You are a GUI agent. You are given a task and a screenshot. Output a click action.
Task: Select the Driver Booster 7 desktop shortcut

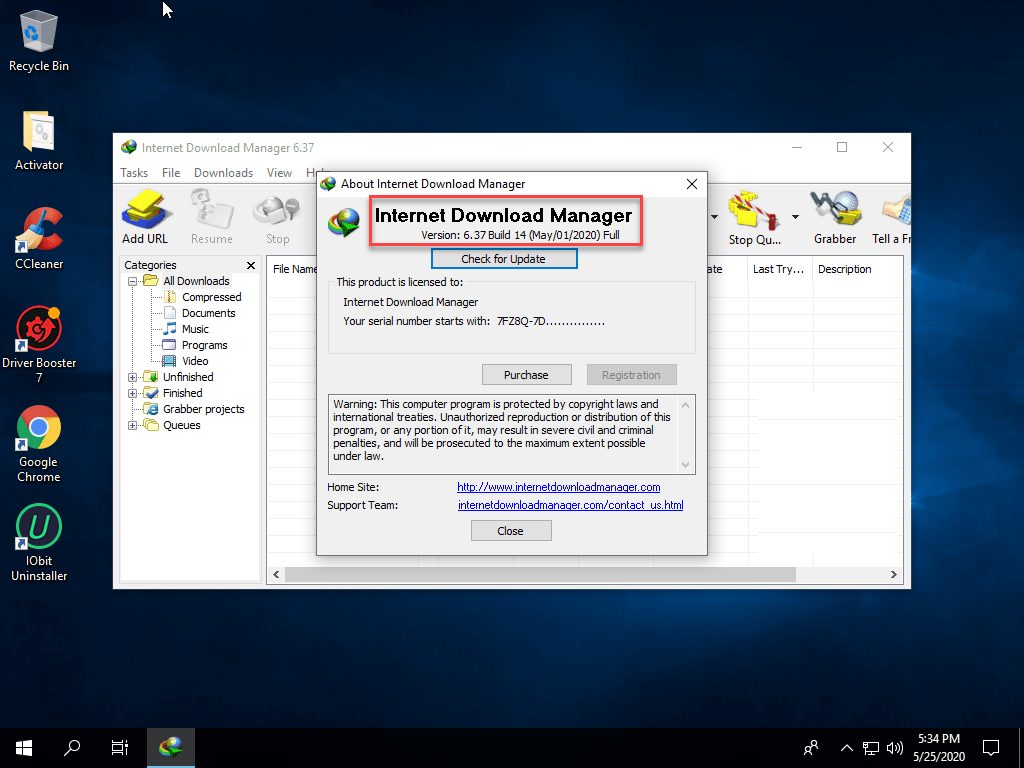[x=39, y=345]
